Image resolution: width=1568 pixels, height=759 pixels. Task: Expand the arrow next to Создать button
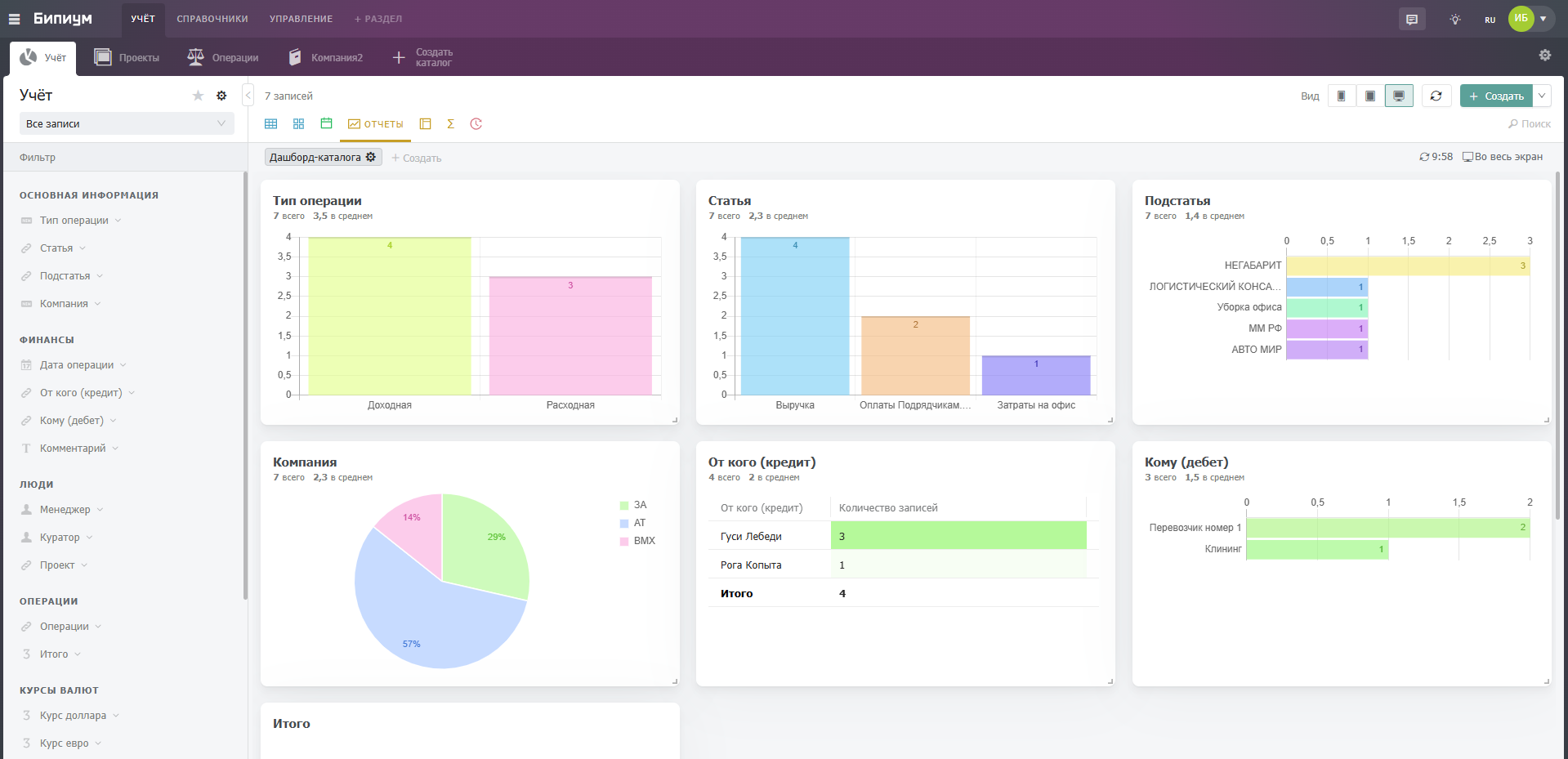click(1542, 96)
